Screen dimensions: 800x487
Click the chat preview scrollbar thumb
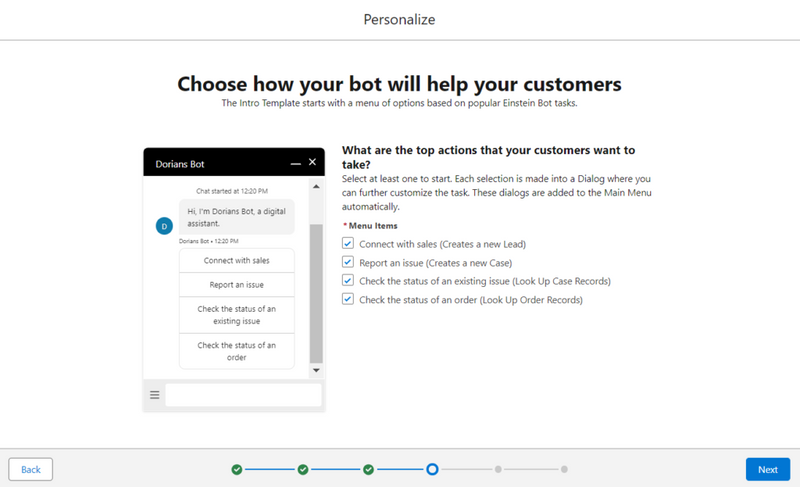coord(316,293)
